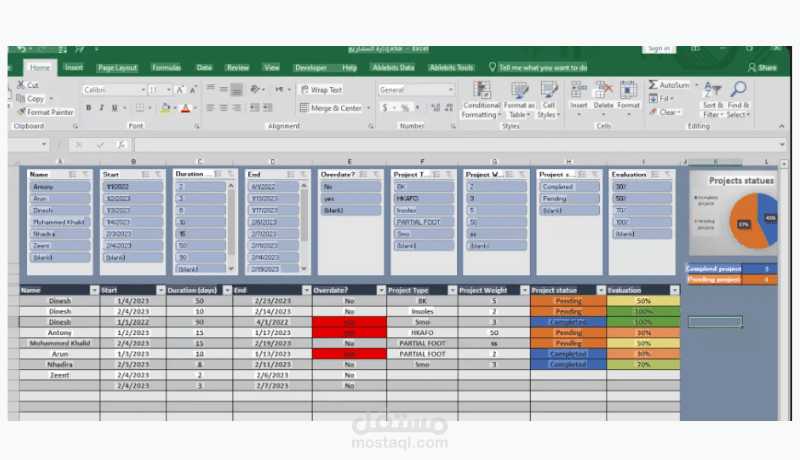Toggle the Dinesh item in Name slicer
This screenshot has width=800, height=460.
(60, 210)
